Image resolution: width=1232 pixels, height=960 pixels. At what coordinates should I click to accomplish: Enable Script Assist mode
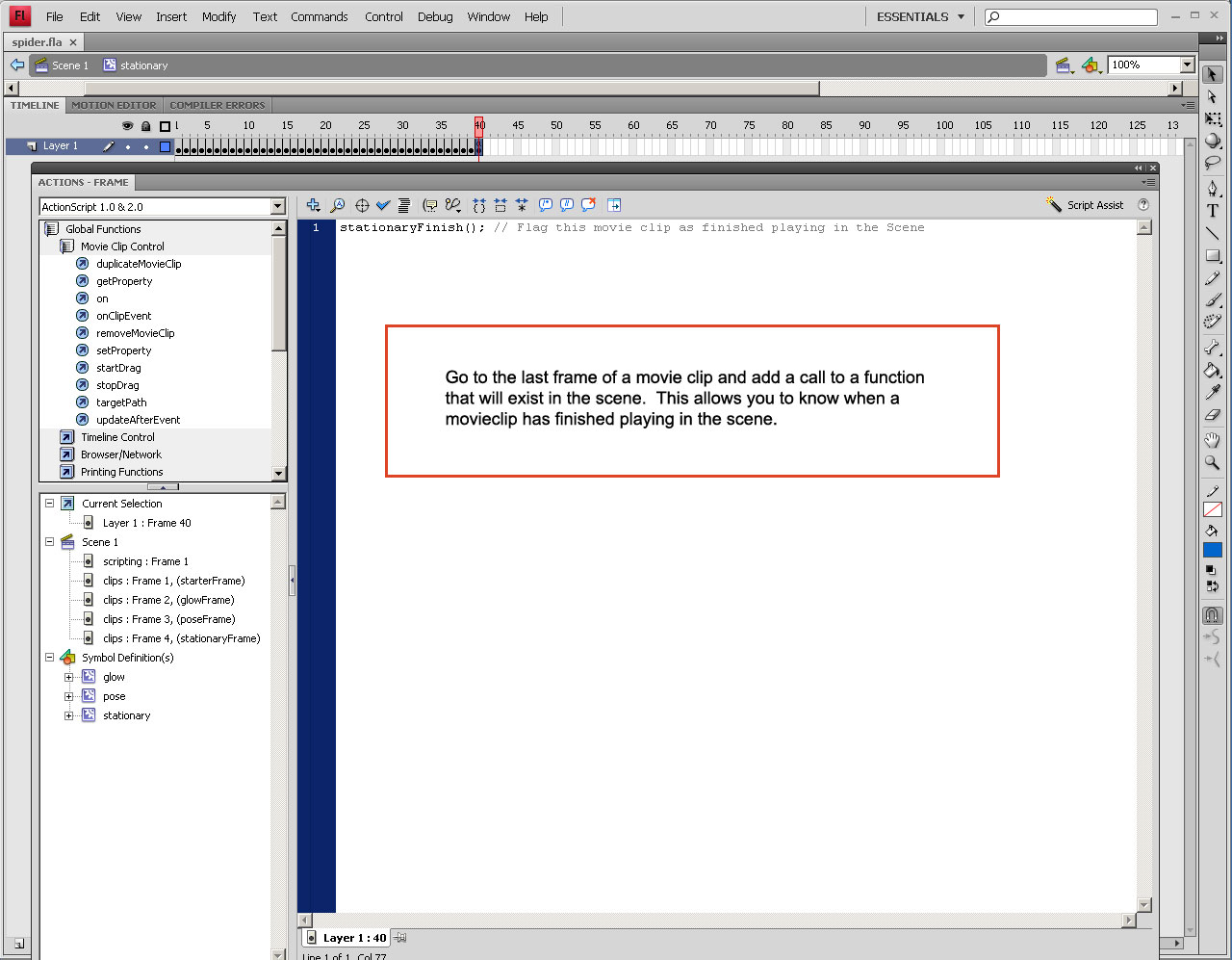[x=1085, y=205]
